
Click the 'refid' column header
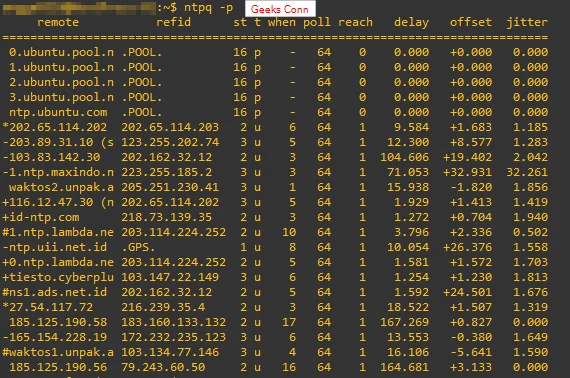[x=173, y=22]
